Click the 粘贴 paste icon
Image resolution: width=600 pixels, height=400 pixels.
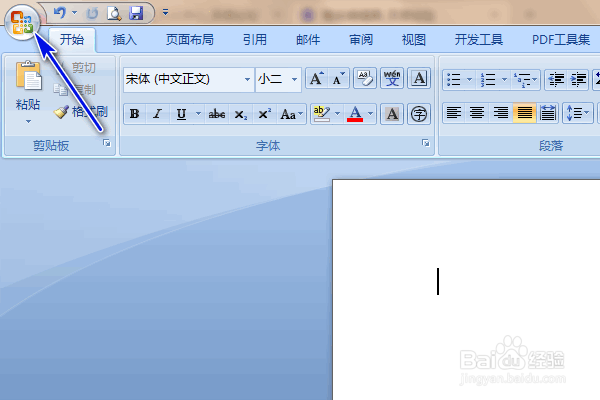[28, 76]
